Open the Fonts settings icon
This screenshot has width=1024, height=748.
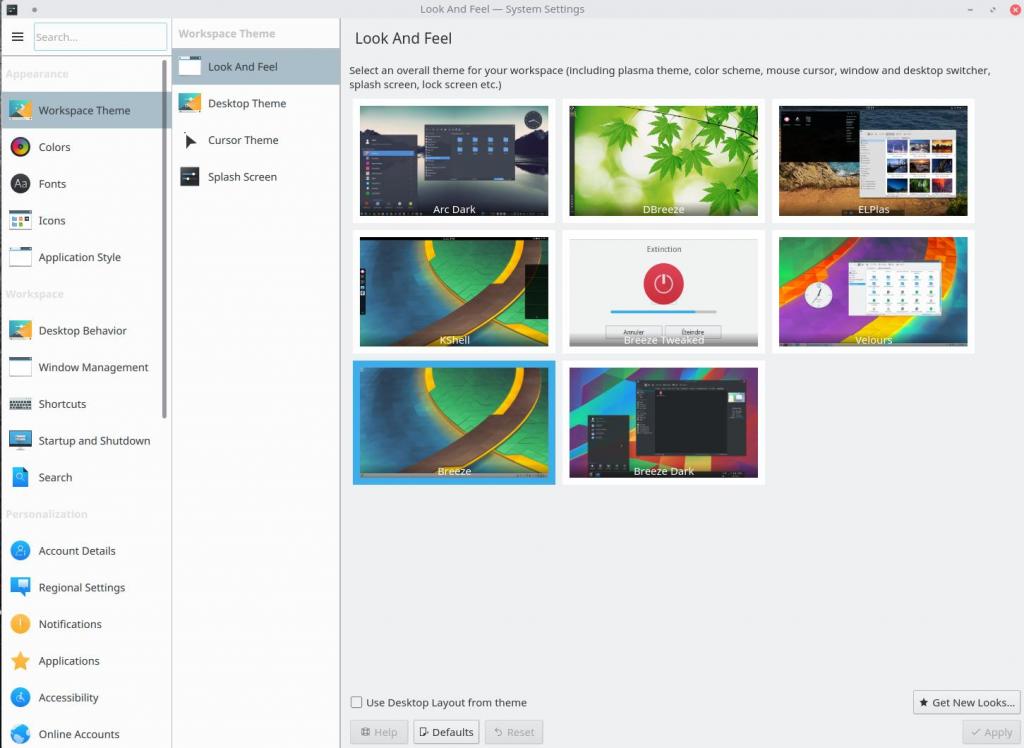coord(20,184)
